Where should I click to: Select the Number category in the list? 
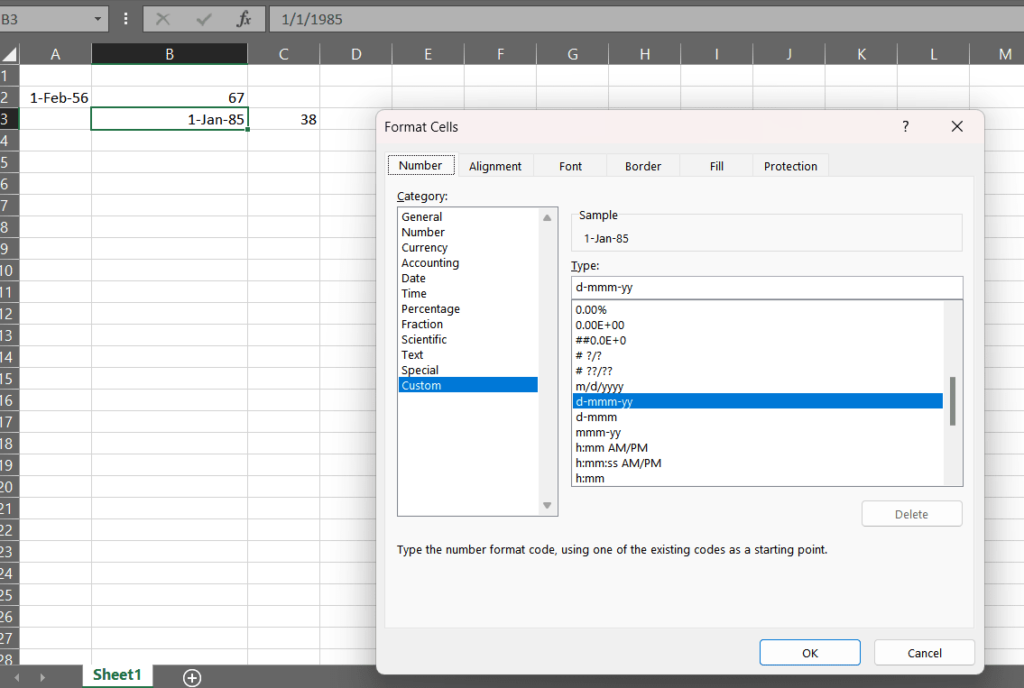click(468, 232)
